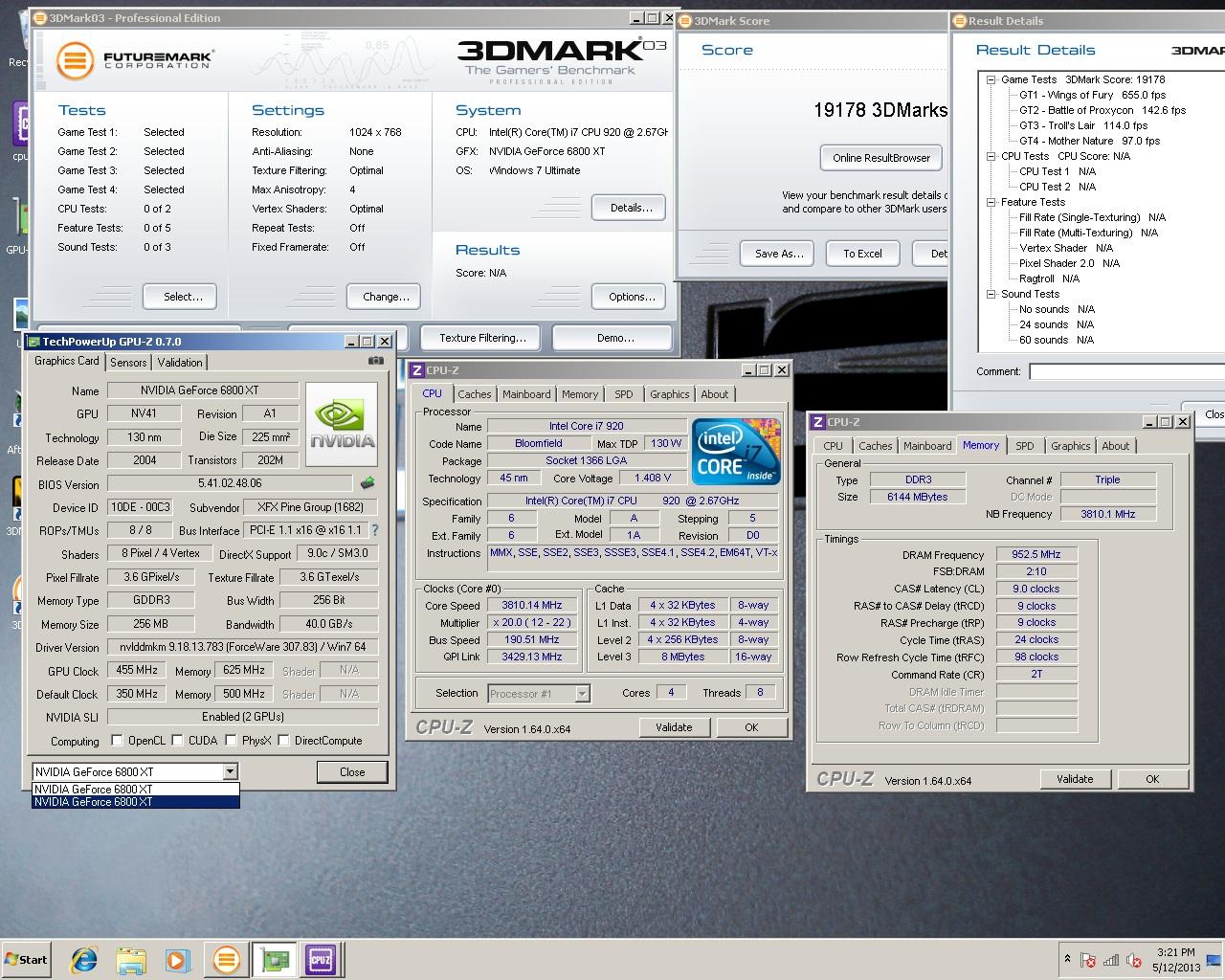Select GT1 - Wings of Fury result row
The width and height of the screenshot is (1225, 980).
pos(1092,95)
